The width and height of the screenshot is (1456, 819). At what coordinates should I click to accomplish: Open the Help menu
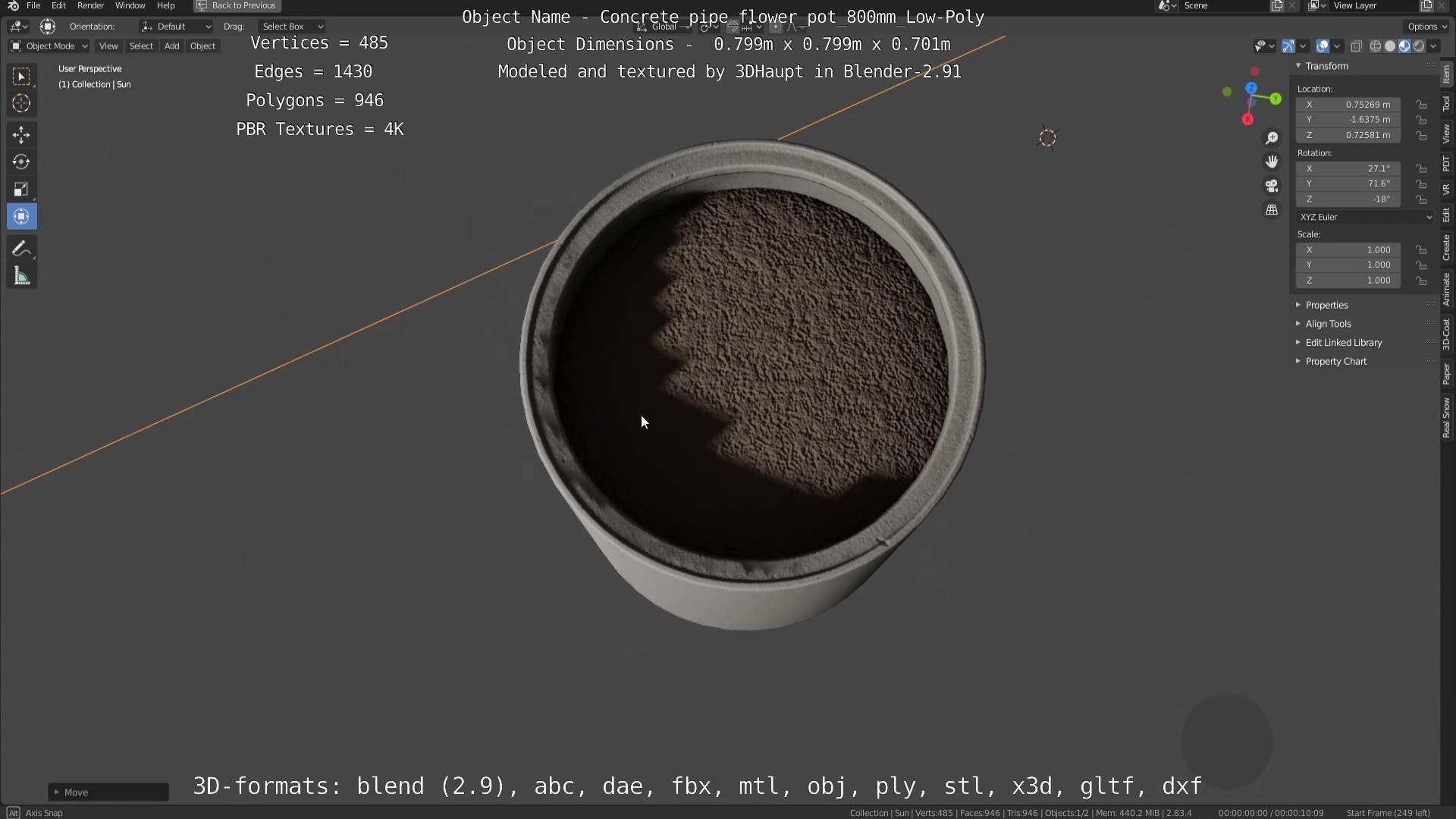tap(165, 5)
